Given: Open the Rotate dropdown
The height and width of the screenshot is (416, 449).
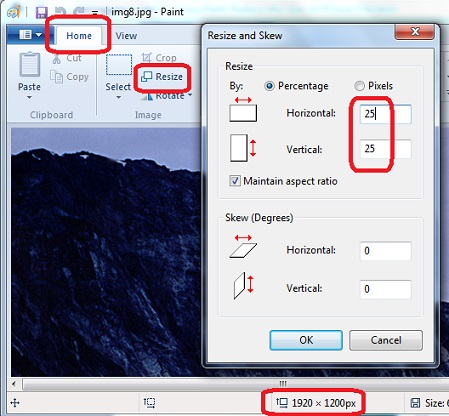Looking at the screenshot, I should 190,95.
